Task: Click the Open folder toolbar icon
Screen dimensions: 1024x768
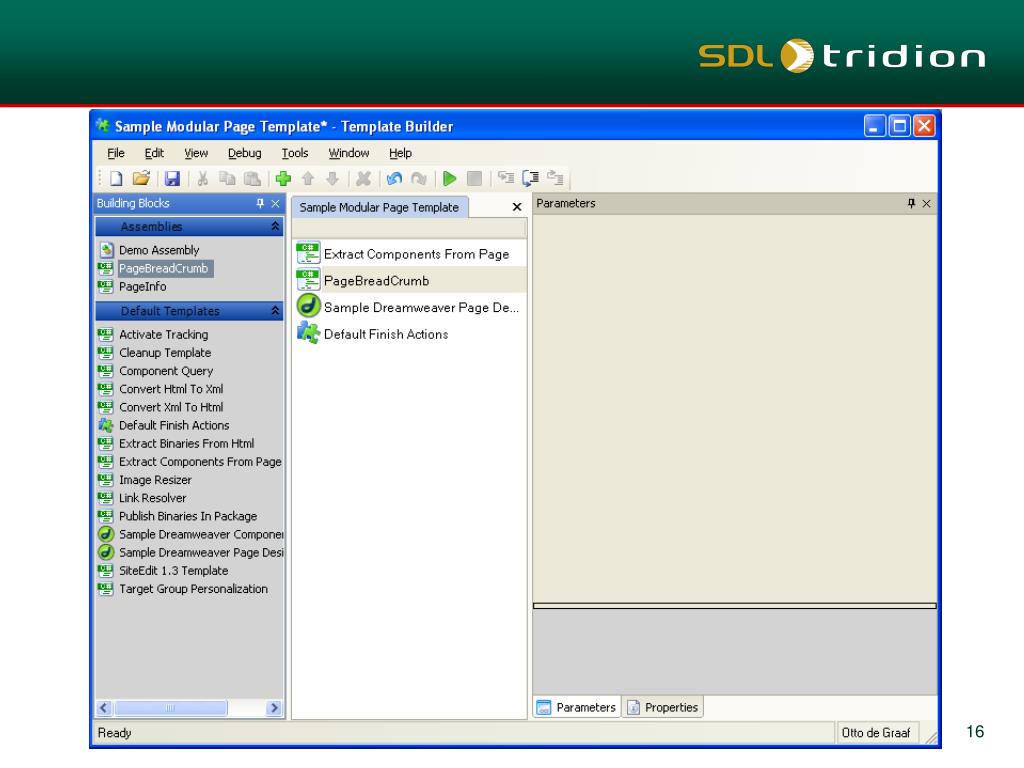Action: click(141, 179)
